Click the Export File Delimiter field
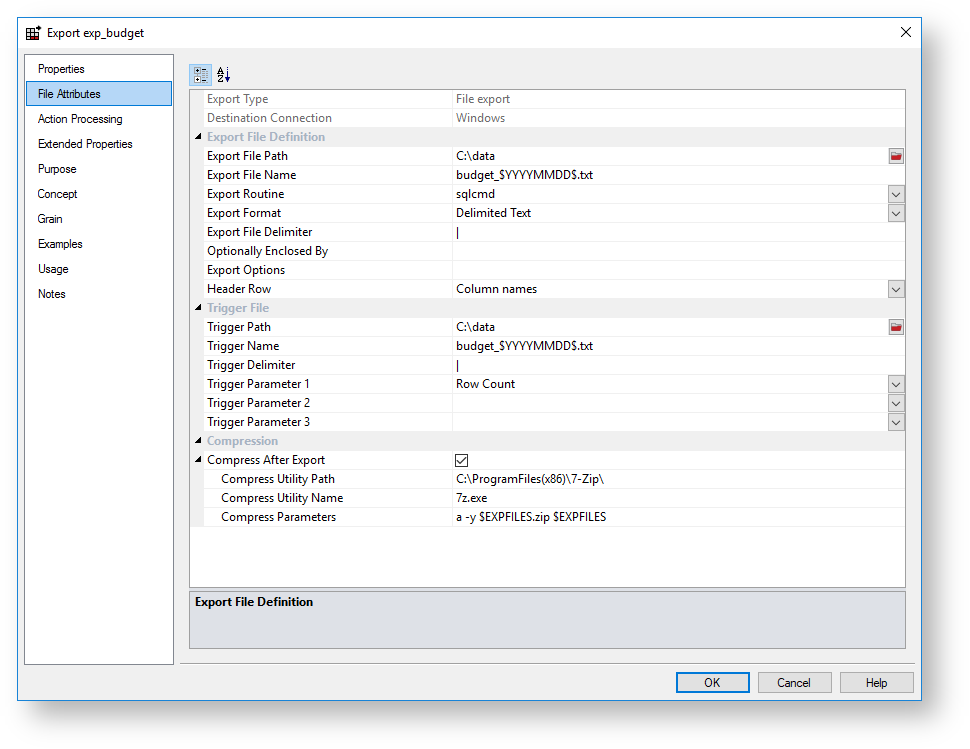Screen dimensions: 970x749 click(x=679, y=232)
